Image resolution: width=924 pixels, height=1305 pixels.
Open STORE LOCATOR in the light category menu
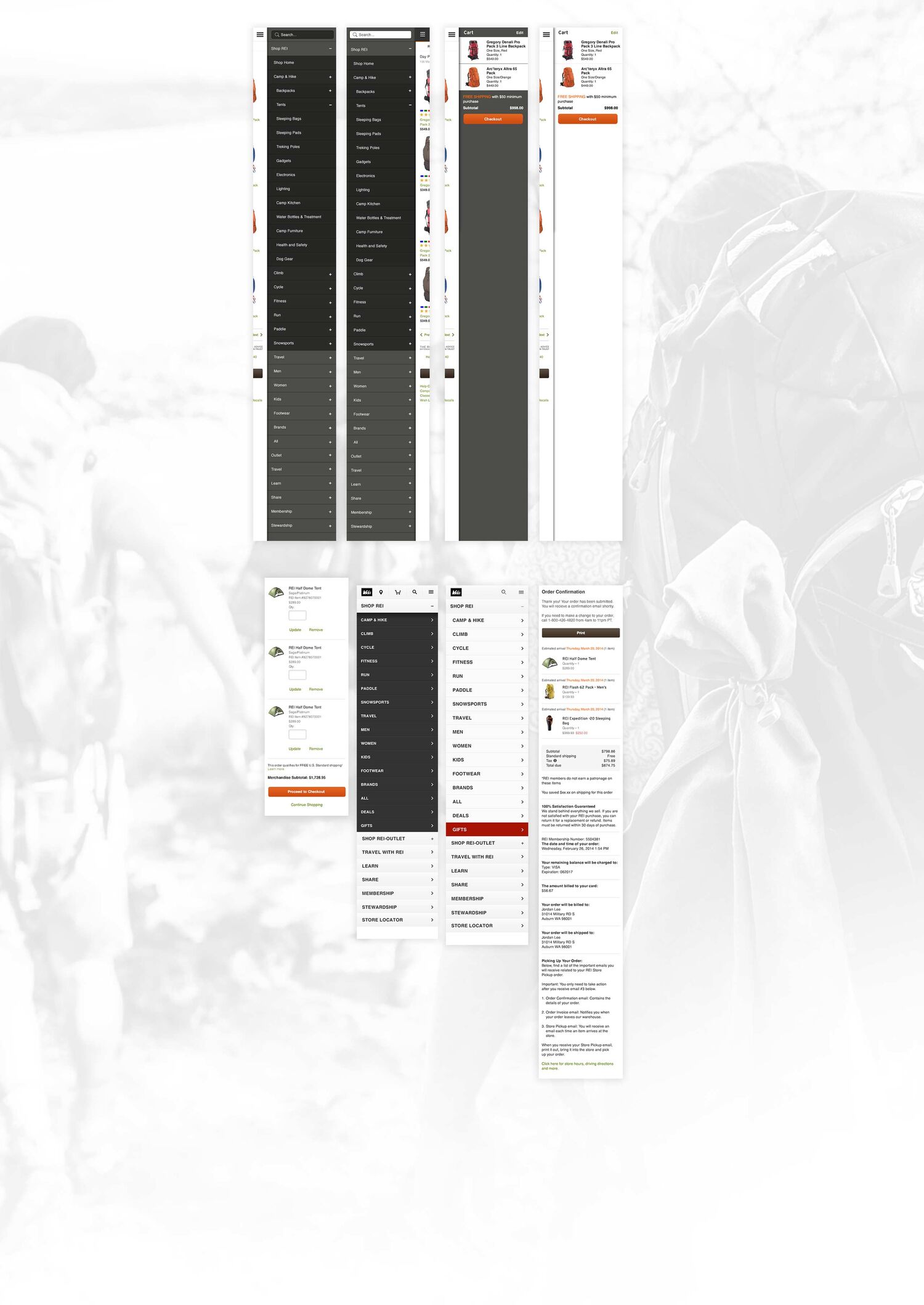(487, 925)
